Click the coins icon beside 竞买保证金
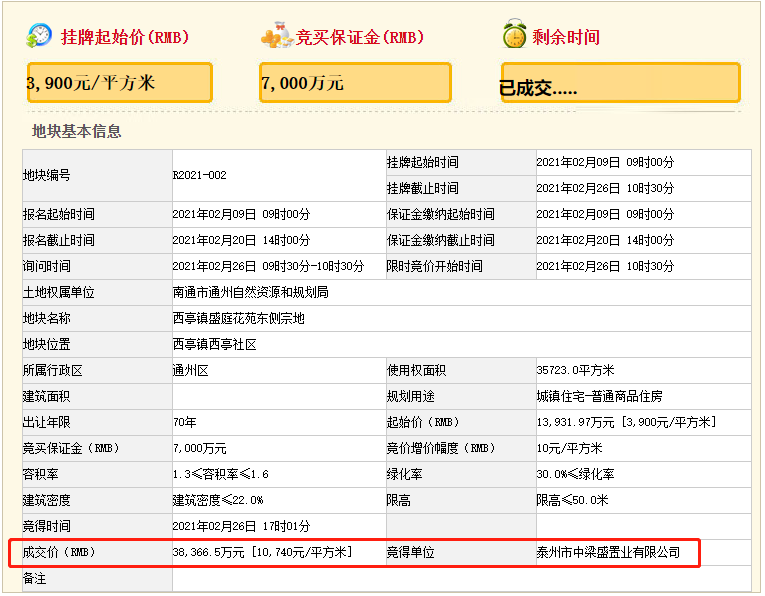 [x=278, y=35]
